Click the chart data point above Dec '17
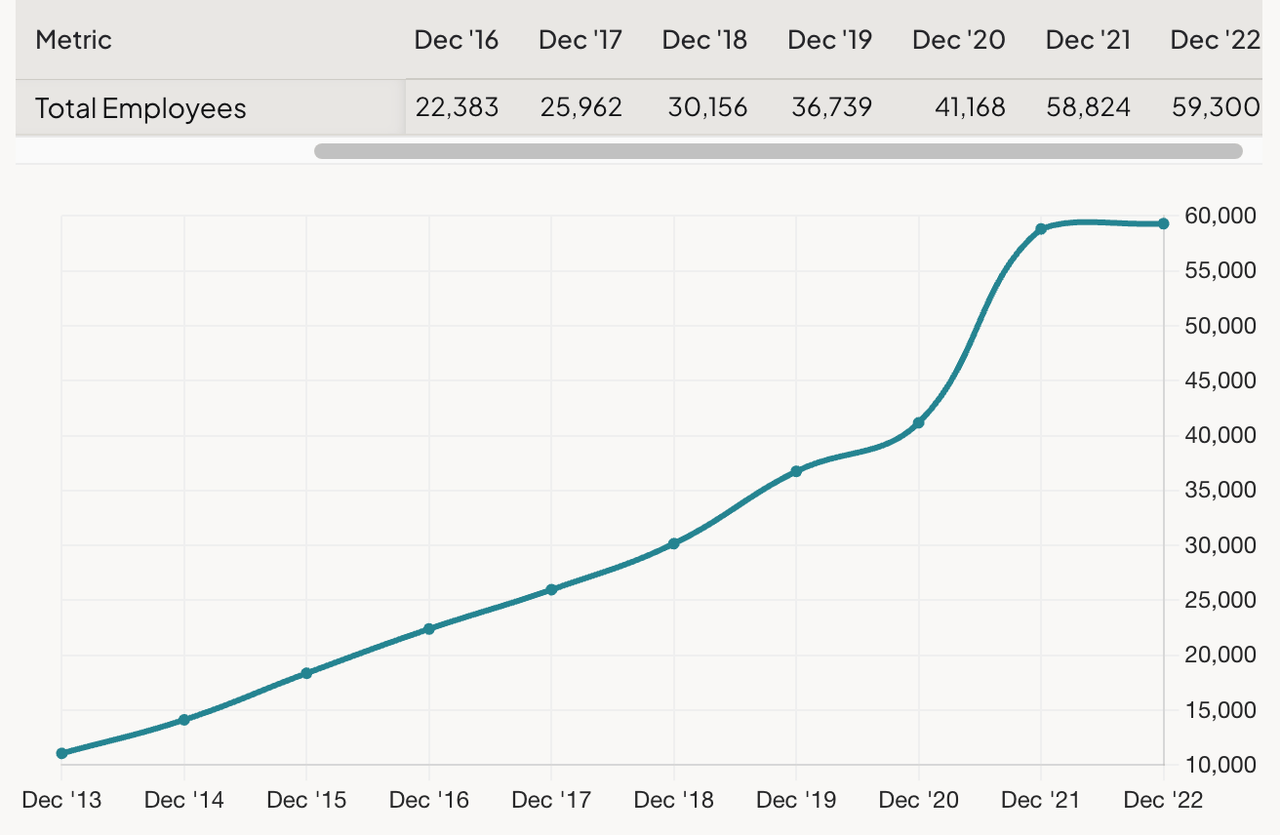 [551, 590]
